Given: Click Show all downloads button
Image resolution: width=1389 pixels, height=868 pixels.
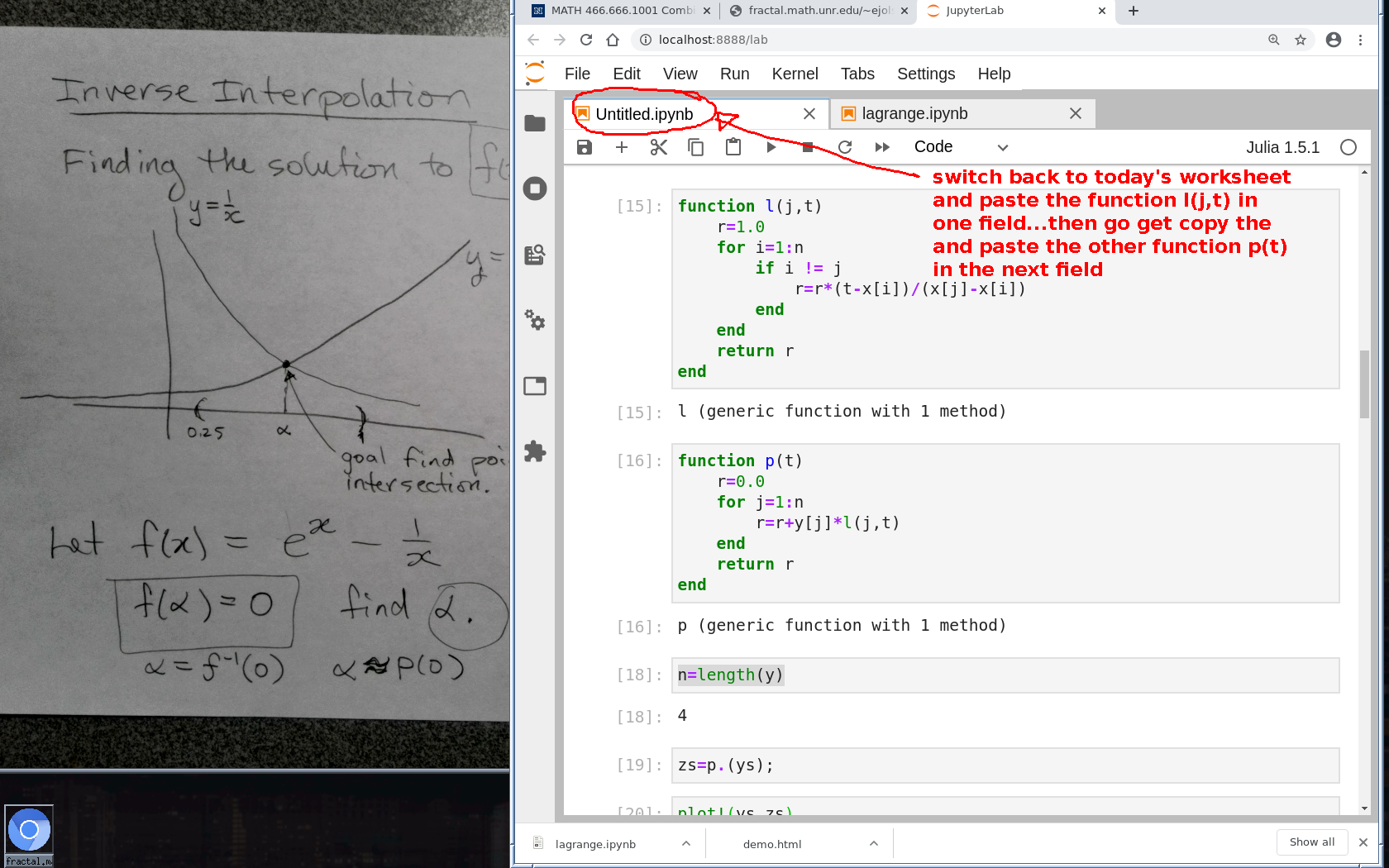Looking at the screenshot, I should pyautogui.click(x=1311, y=842).
